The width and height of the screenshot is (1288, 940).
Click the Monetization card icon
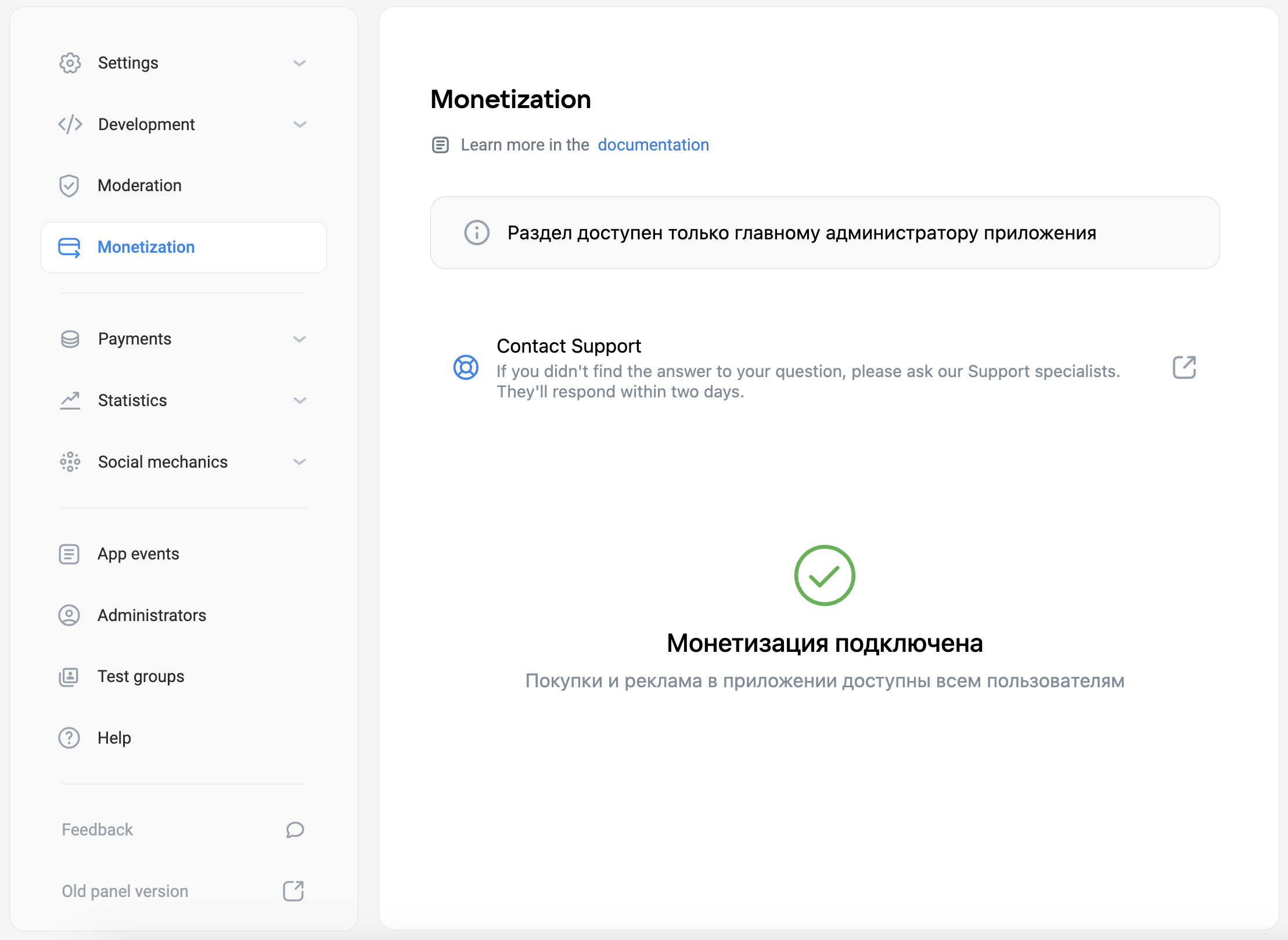[x=69, y=247]
